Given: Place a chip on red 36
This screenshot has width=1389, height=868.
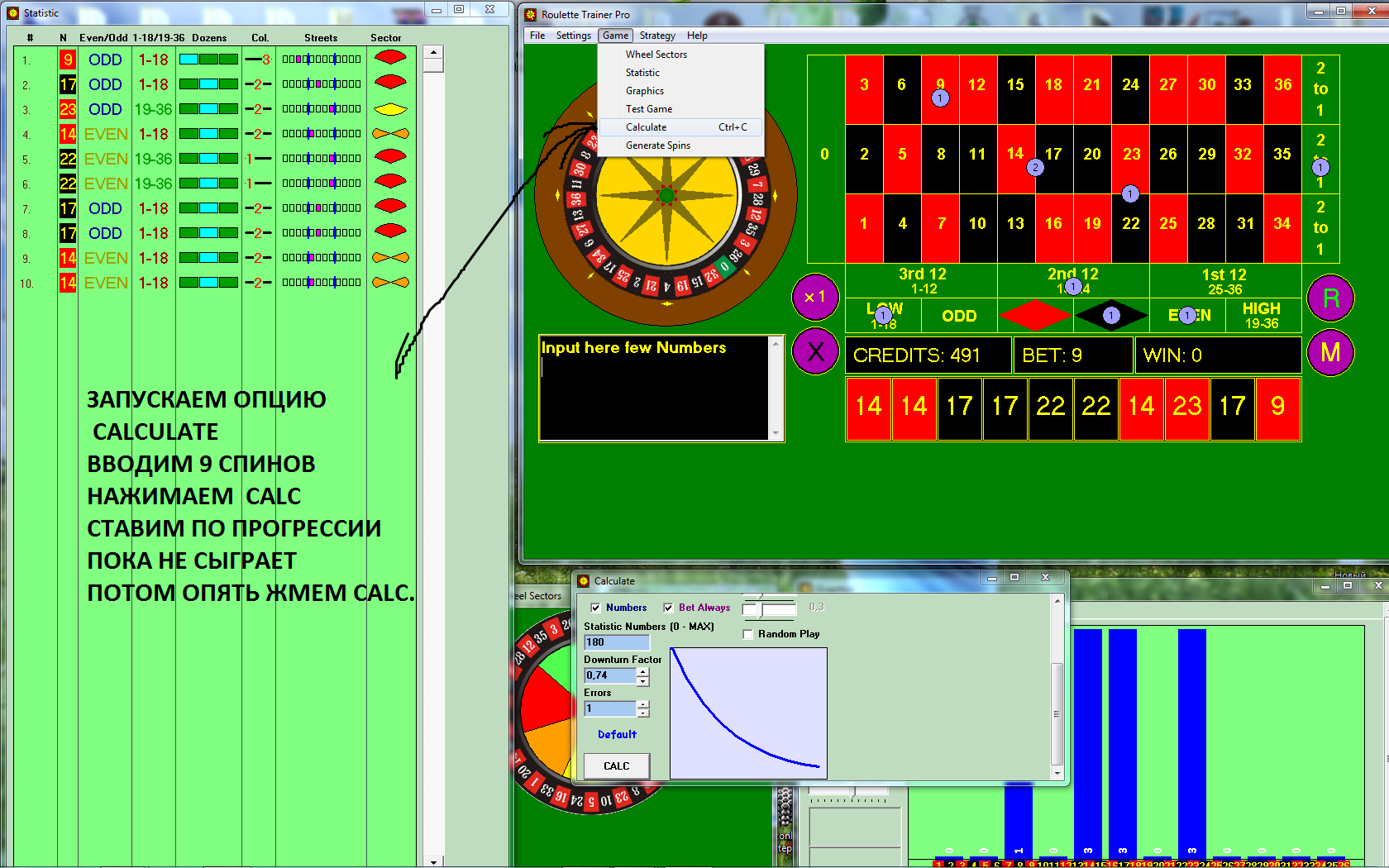Looking at the screenshot, I should 1282,85.
